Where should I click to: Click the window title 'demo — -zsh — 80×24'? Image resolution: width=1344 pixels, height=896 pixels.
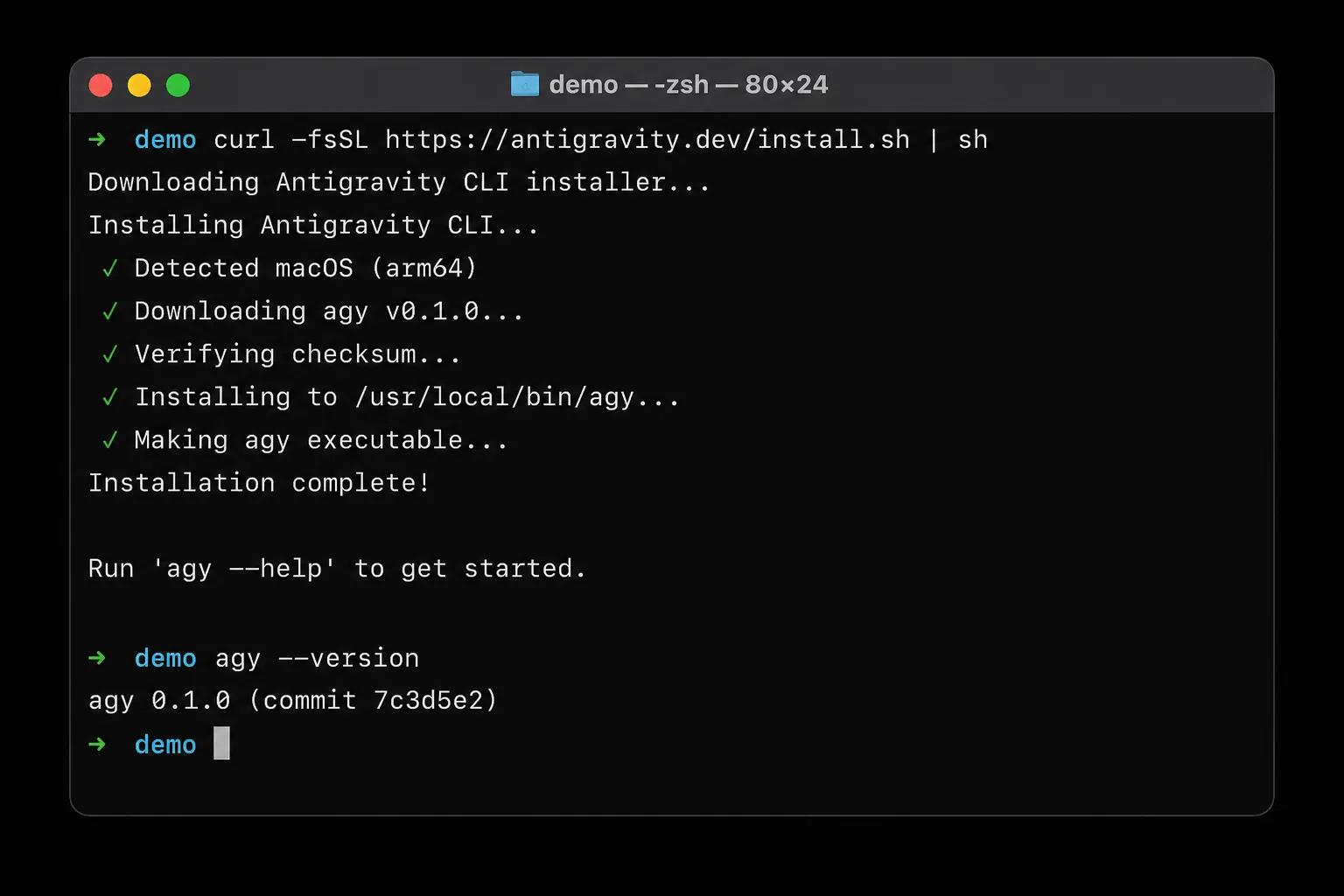click(x=689, y=84)
